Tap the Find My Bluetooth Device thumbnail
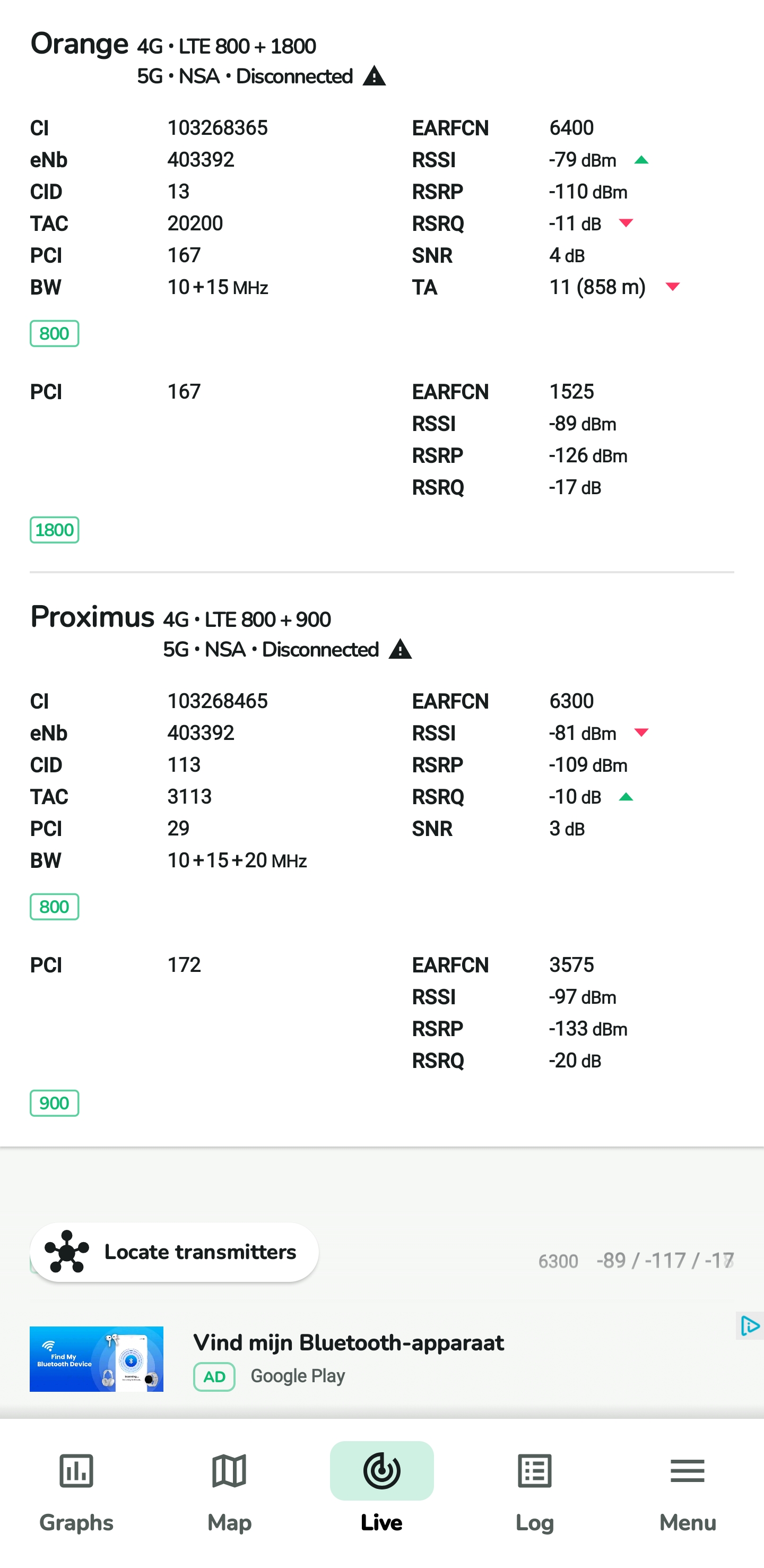The image size is (764, 1568). (97, 1359)
